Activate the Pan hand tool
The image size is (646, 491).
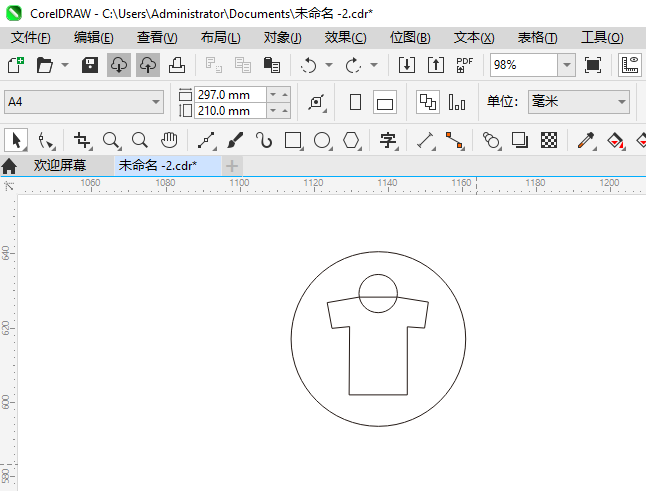(169, 140)
